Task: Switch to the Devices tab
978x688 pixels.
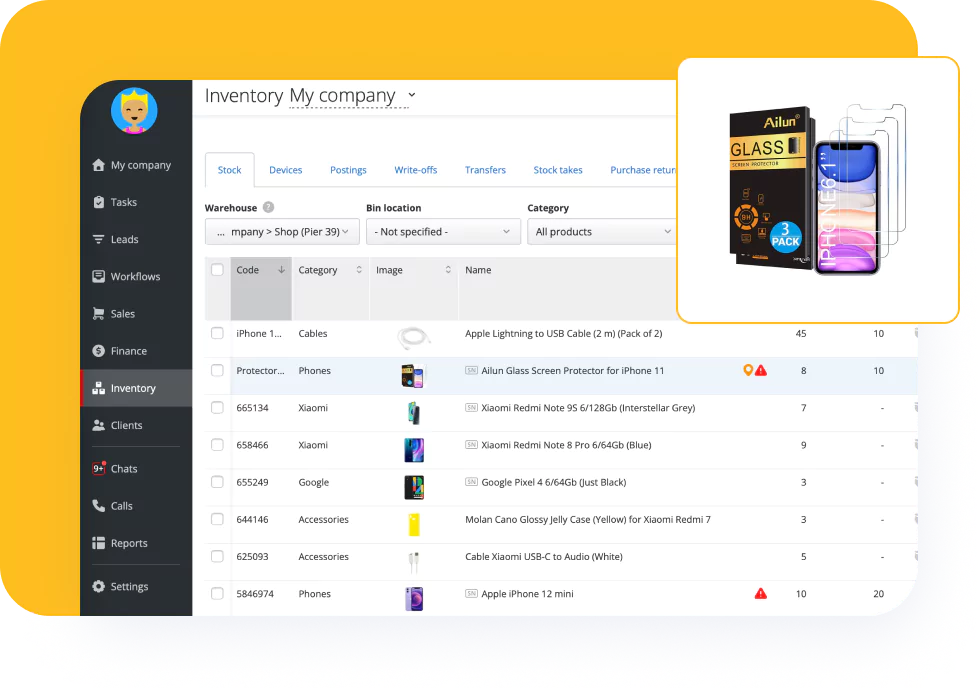Action: point(286,170)
